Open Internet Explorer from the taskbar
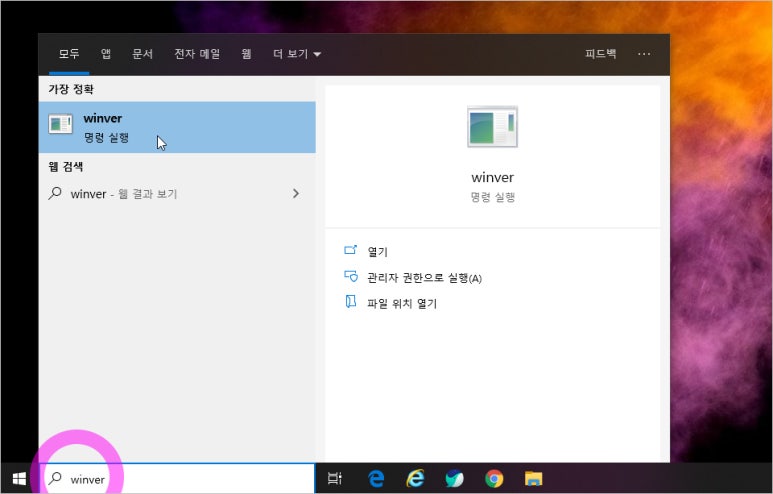This screenshot has width=773, height=494. (x=415, y=479)
